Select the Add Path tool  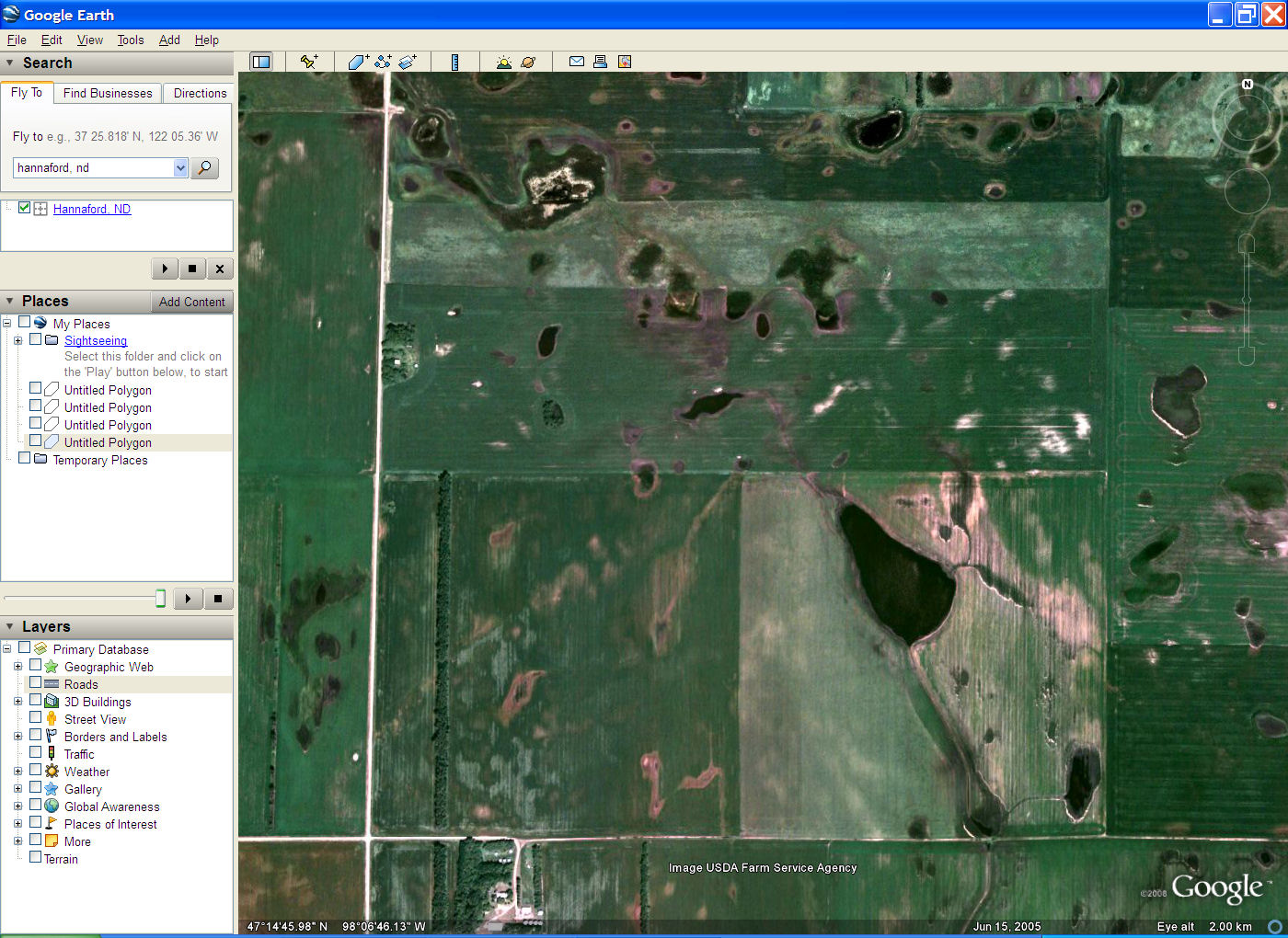383,62
